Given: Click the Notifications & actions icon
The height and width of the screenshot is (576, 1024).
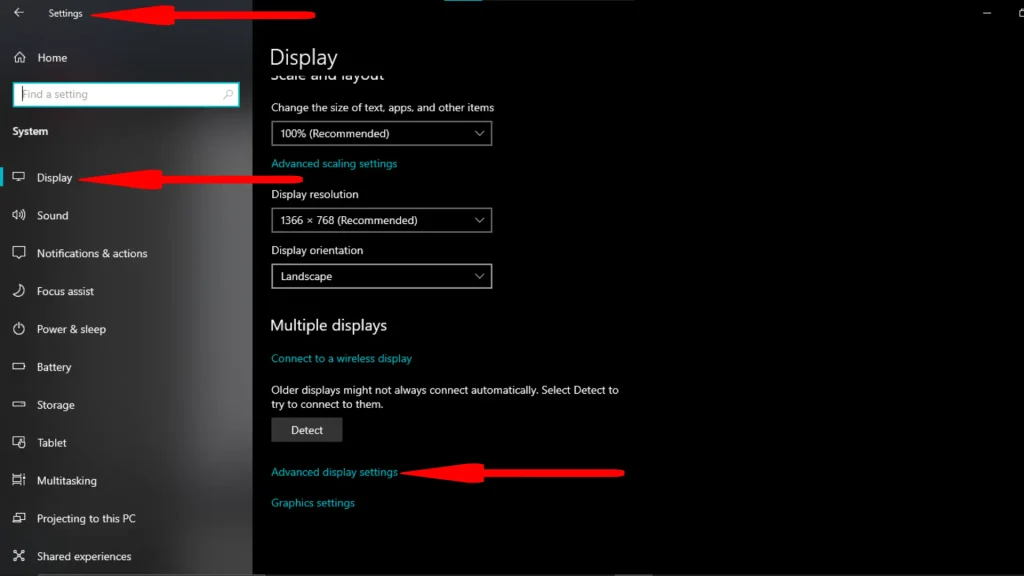Looking at the screenshot, I should coord(19,253).
